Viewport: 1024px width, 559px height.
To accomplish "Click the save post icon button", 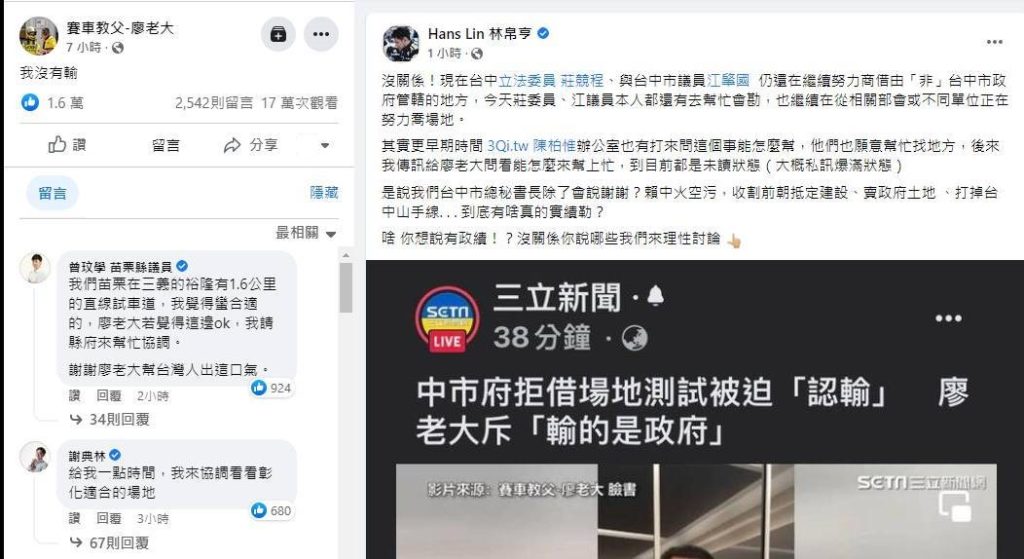I will [x=278, y=34].
